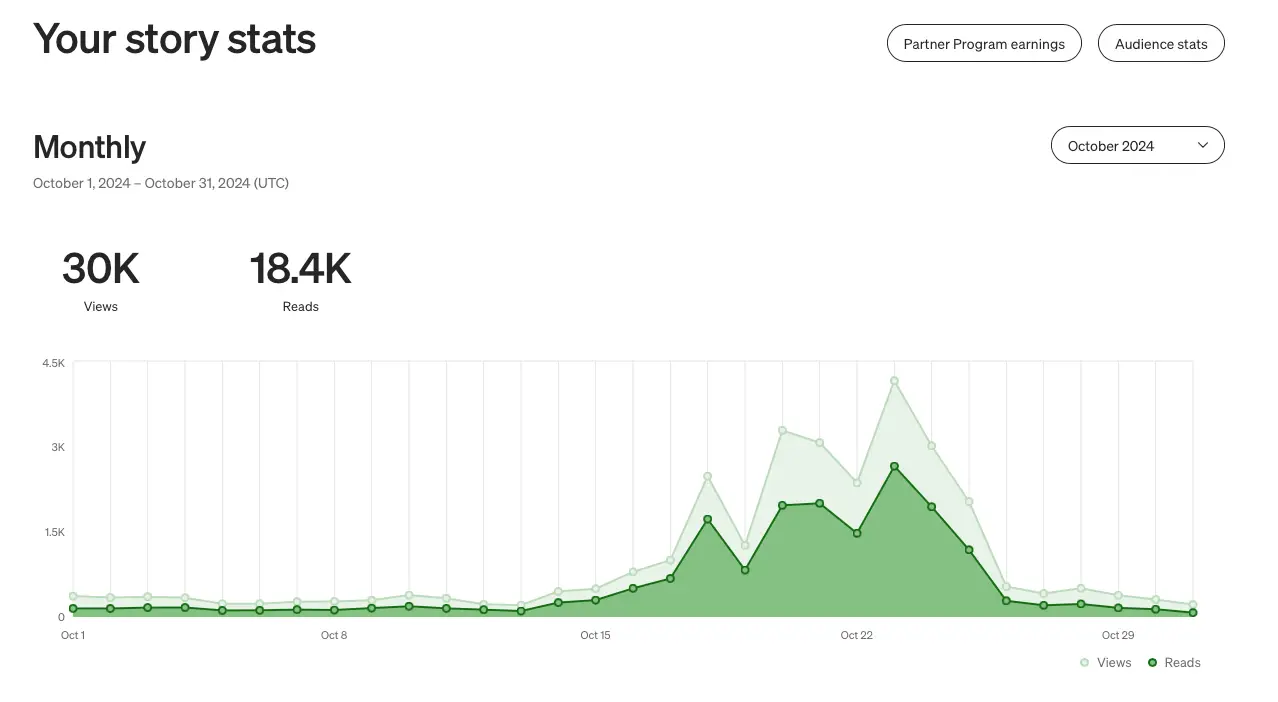Click the Views legend dot icon
Viewport: 1278px width, 702px height.
coord(1085,663)
